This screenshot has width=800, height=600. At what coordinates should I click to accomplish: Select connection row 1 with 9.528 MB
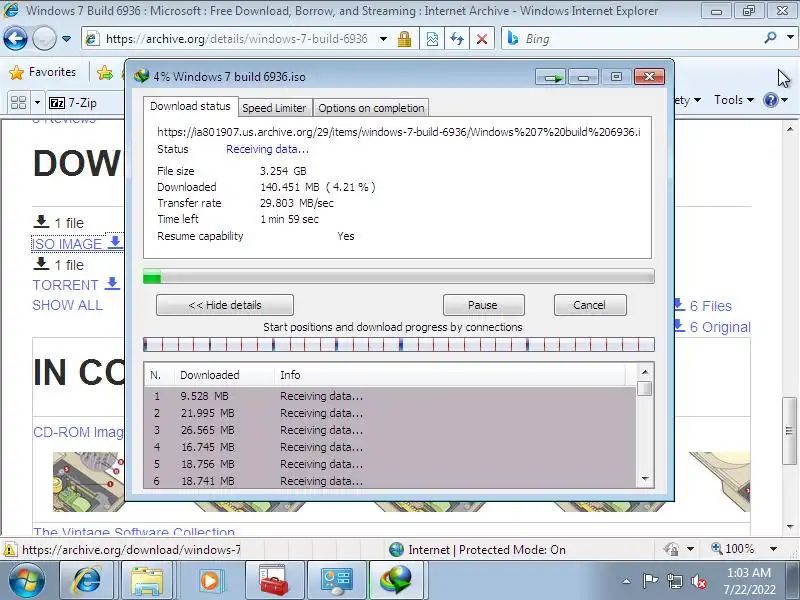(x=390, y=396)
